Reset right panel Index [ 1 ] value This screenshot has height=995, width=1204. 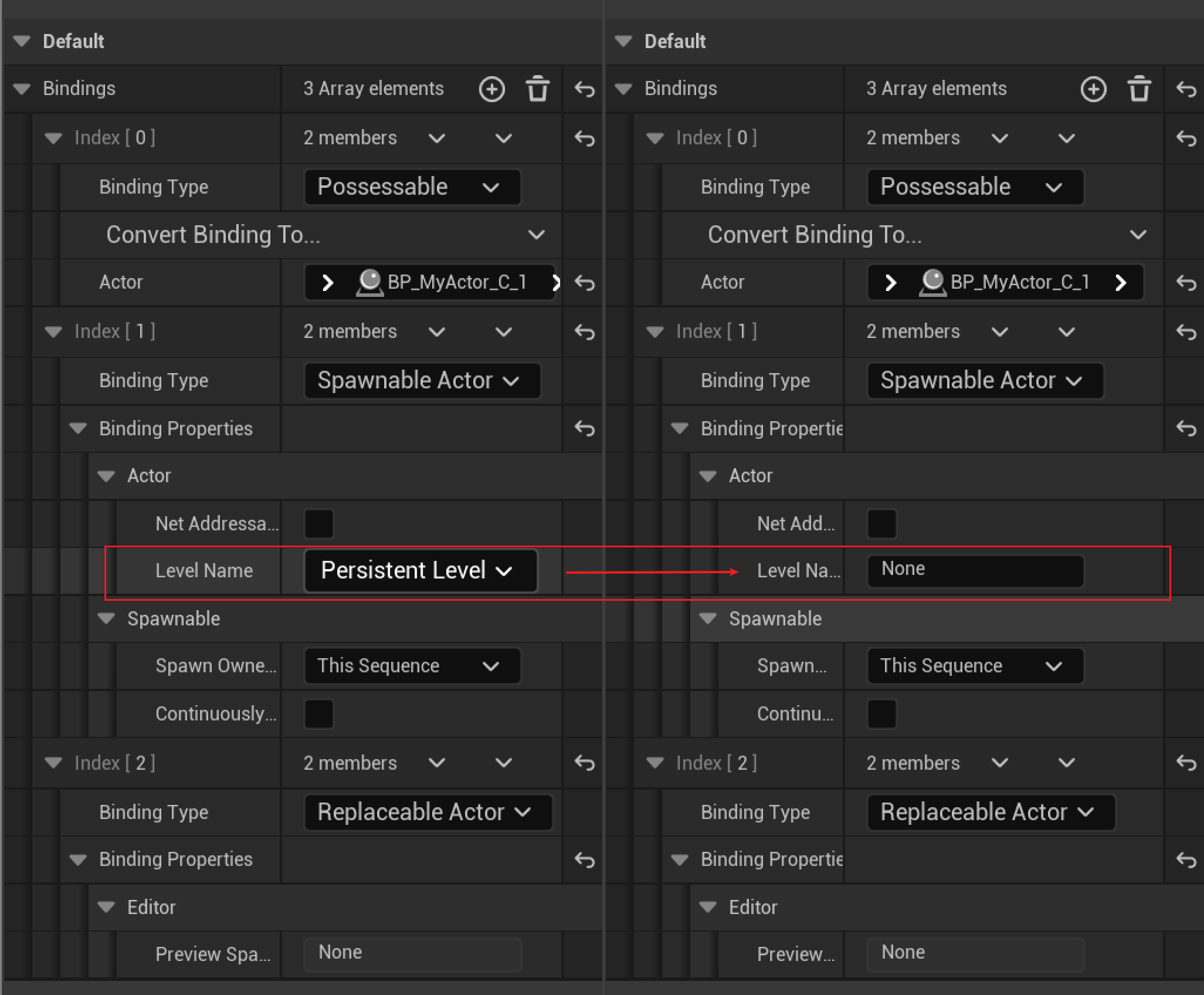[1186, 332]
